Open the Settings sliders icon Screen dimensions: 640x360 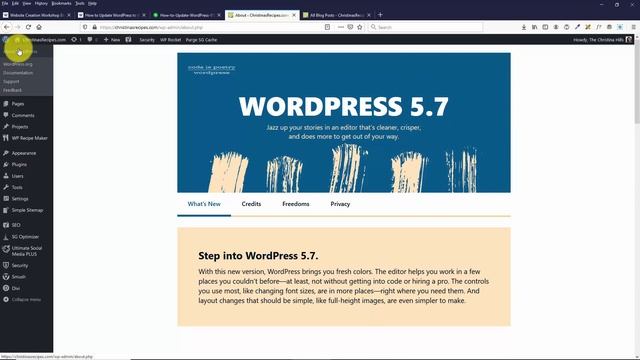6,199
